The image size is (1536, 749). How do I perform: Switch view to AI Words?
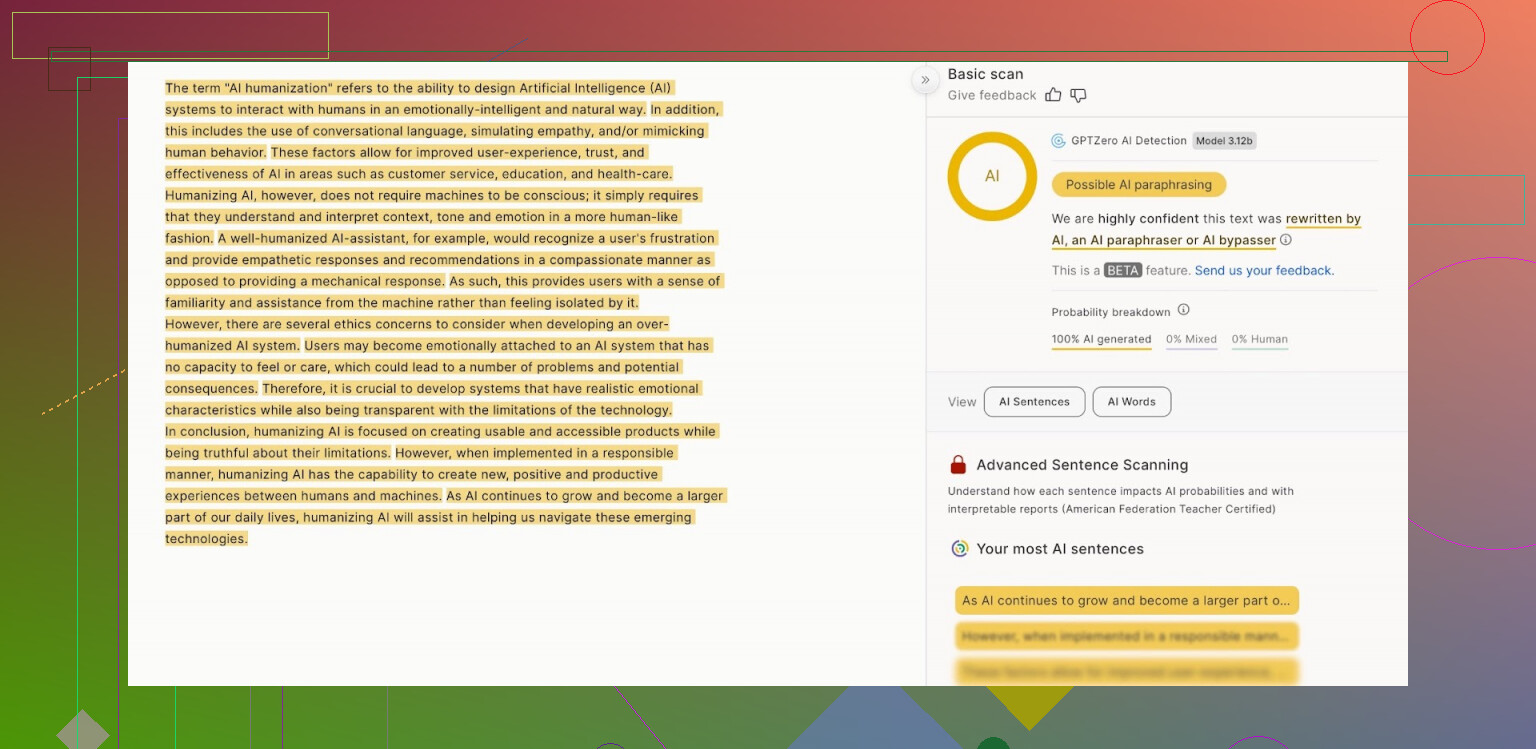[x=1131, y=402]
